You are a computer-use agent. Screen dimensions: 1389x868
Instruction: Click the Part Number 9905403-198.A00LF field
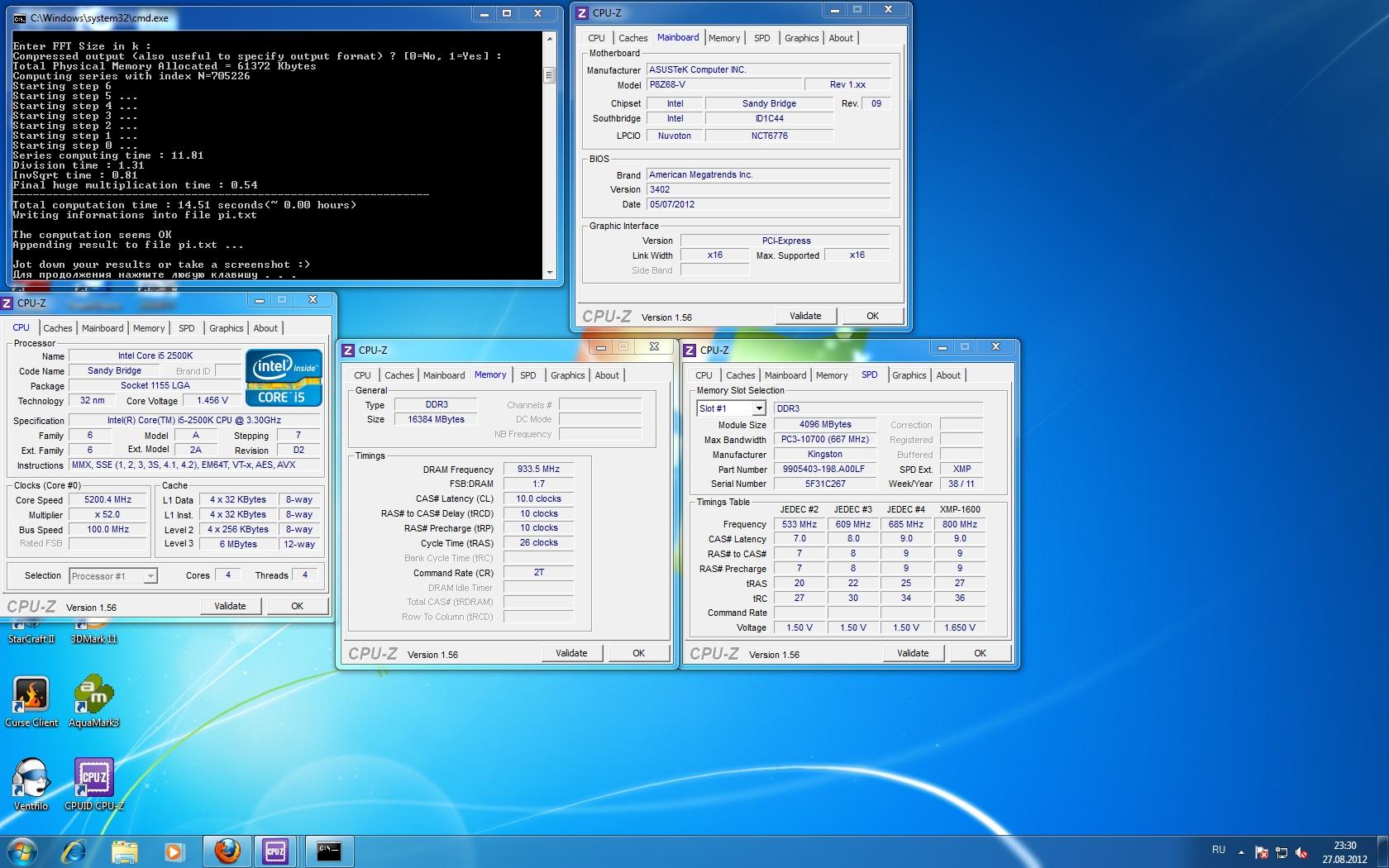coord(824,470)
